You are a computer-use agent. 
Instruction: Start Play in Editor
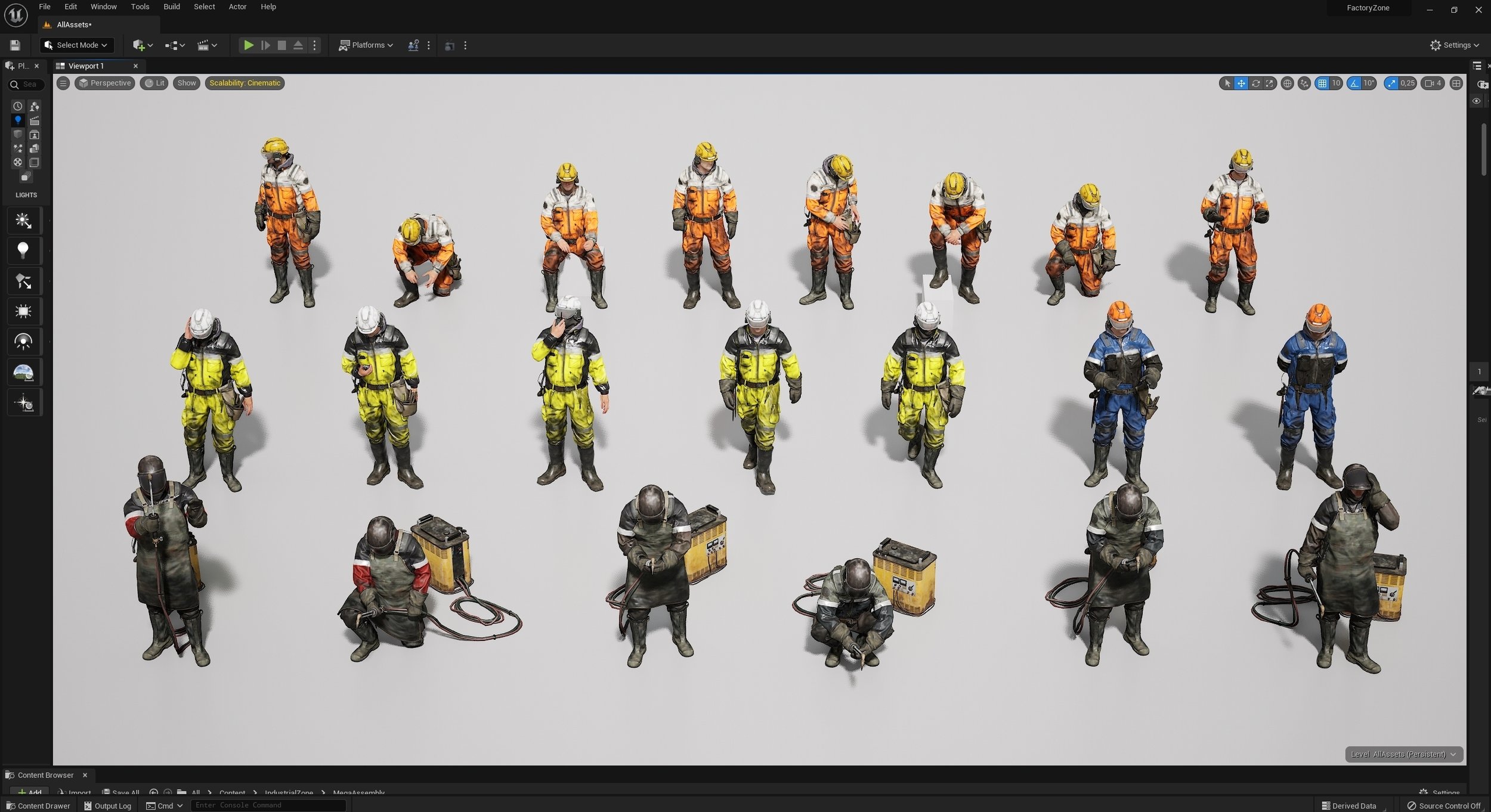[x=249, y=45]
